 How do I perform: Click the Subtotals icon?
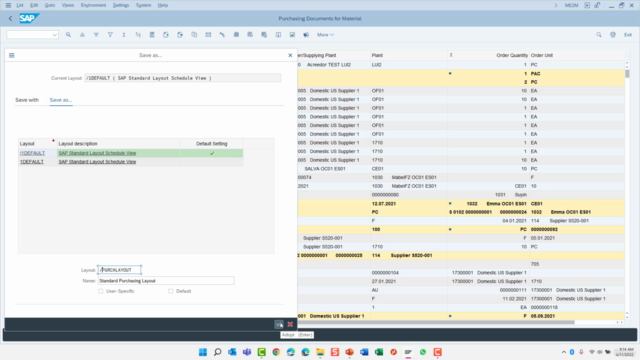point(138,35)
